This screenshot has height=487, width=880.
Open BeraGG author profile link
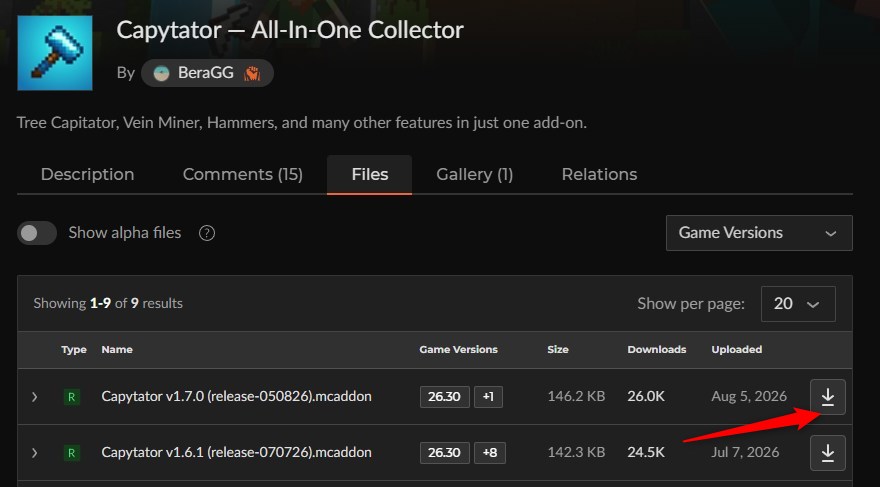tap(207, 73)
